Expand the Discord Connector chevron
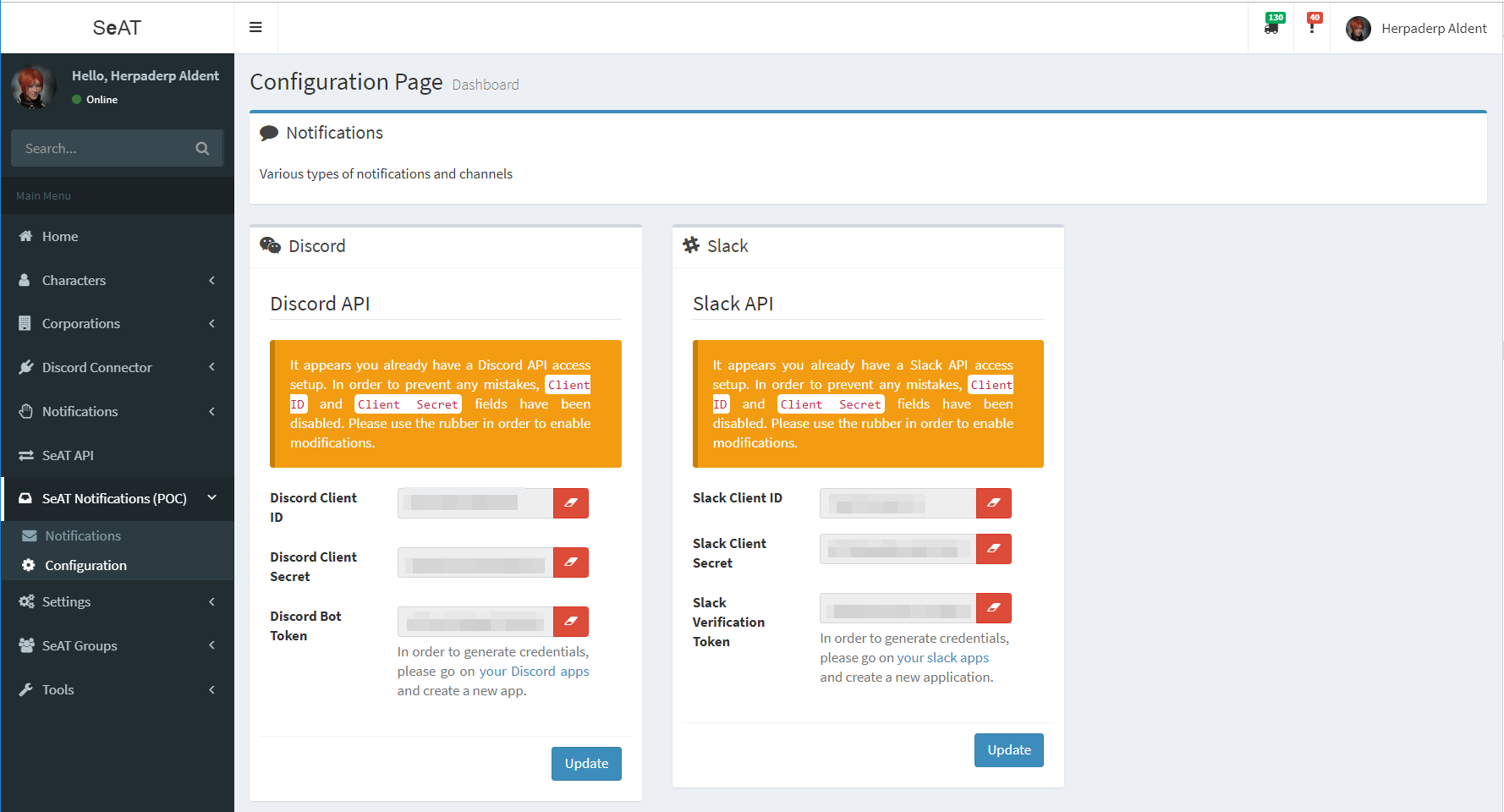This screenshot has height=812, width=1504. [211, 367]
